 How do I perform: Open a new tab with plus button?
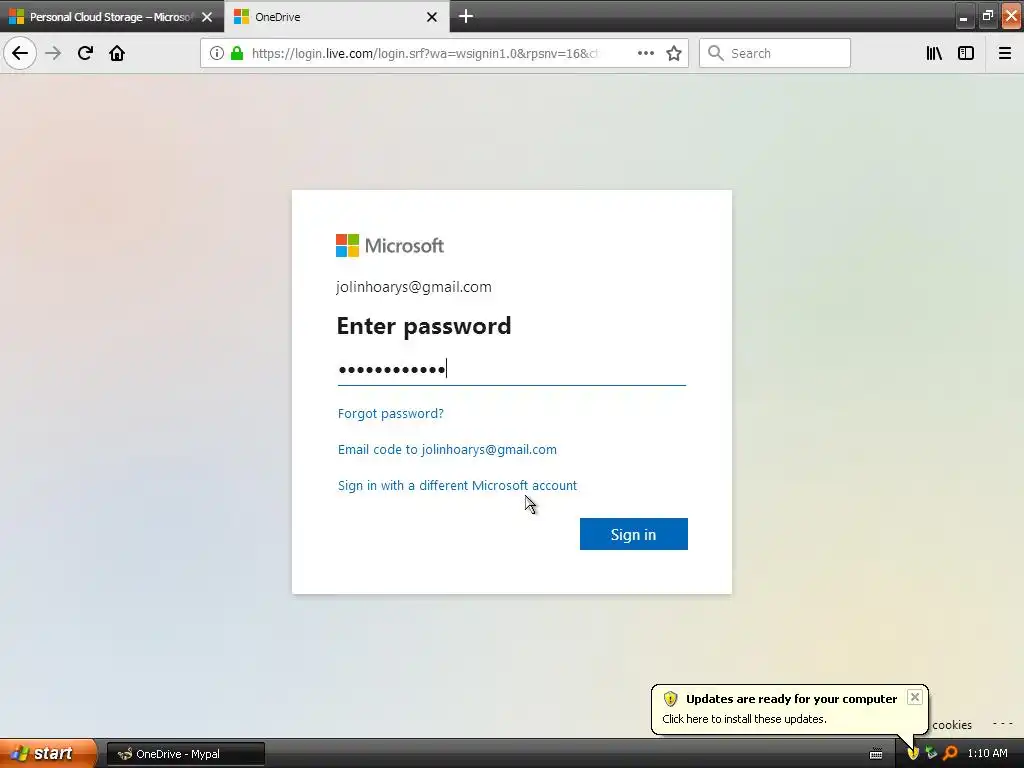(466, 16)
